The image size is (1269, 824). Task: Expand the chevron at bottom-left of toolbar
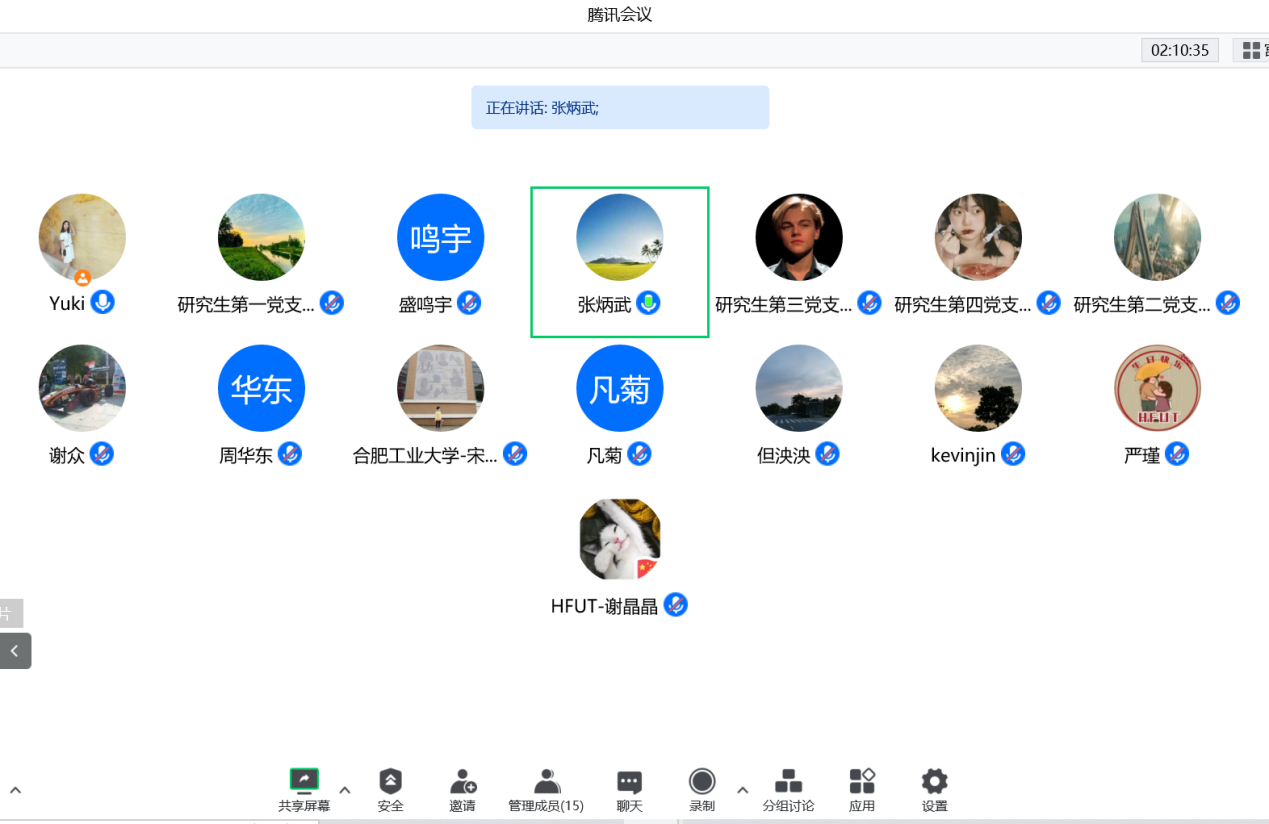coord(15,790)
